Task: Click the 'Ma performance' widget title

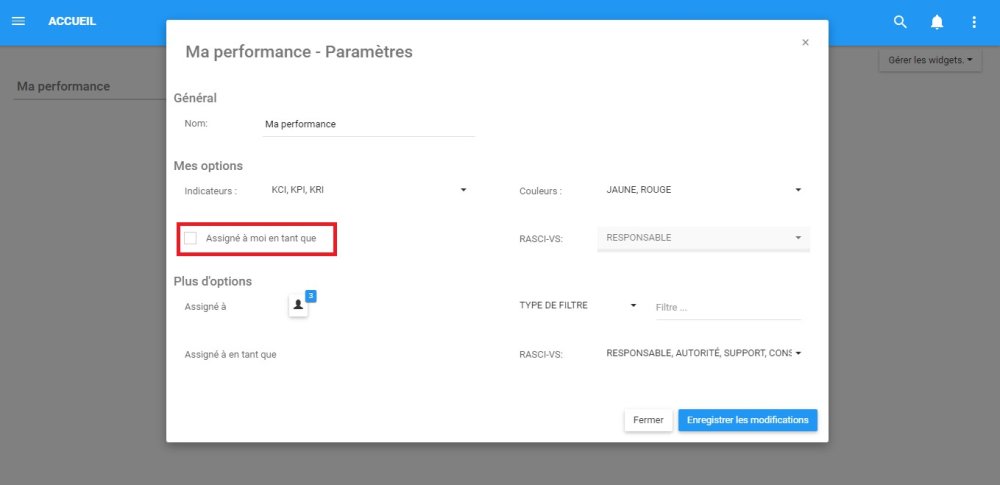Action: [x=64, y=87]
